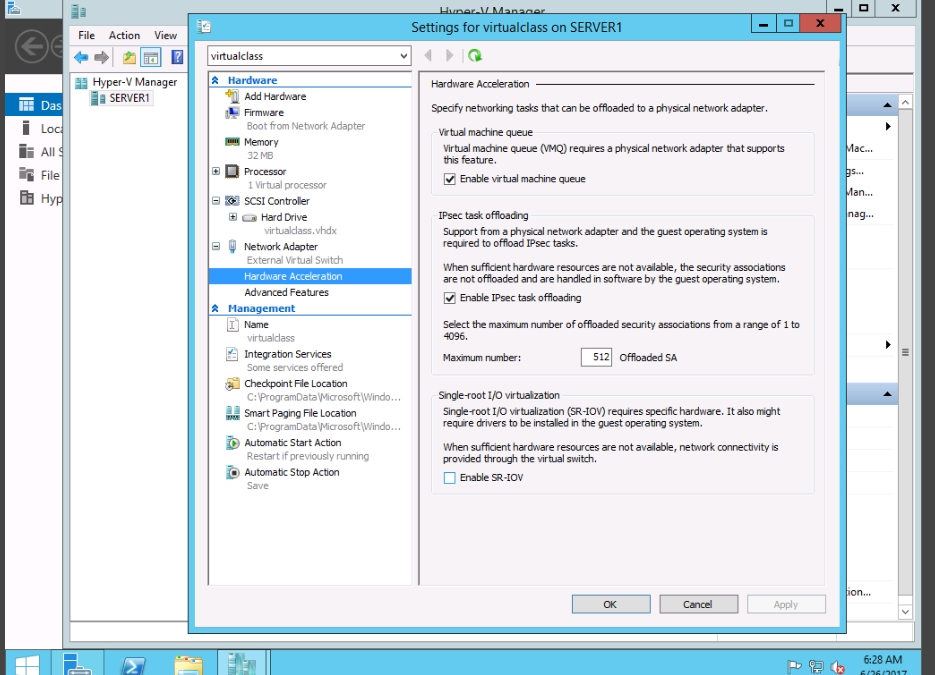The height and width of the screenshot is (675, 935).
Task: Expand the Processor node
Action: [216, 171]
